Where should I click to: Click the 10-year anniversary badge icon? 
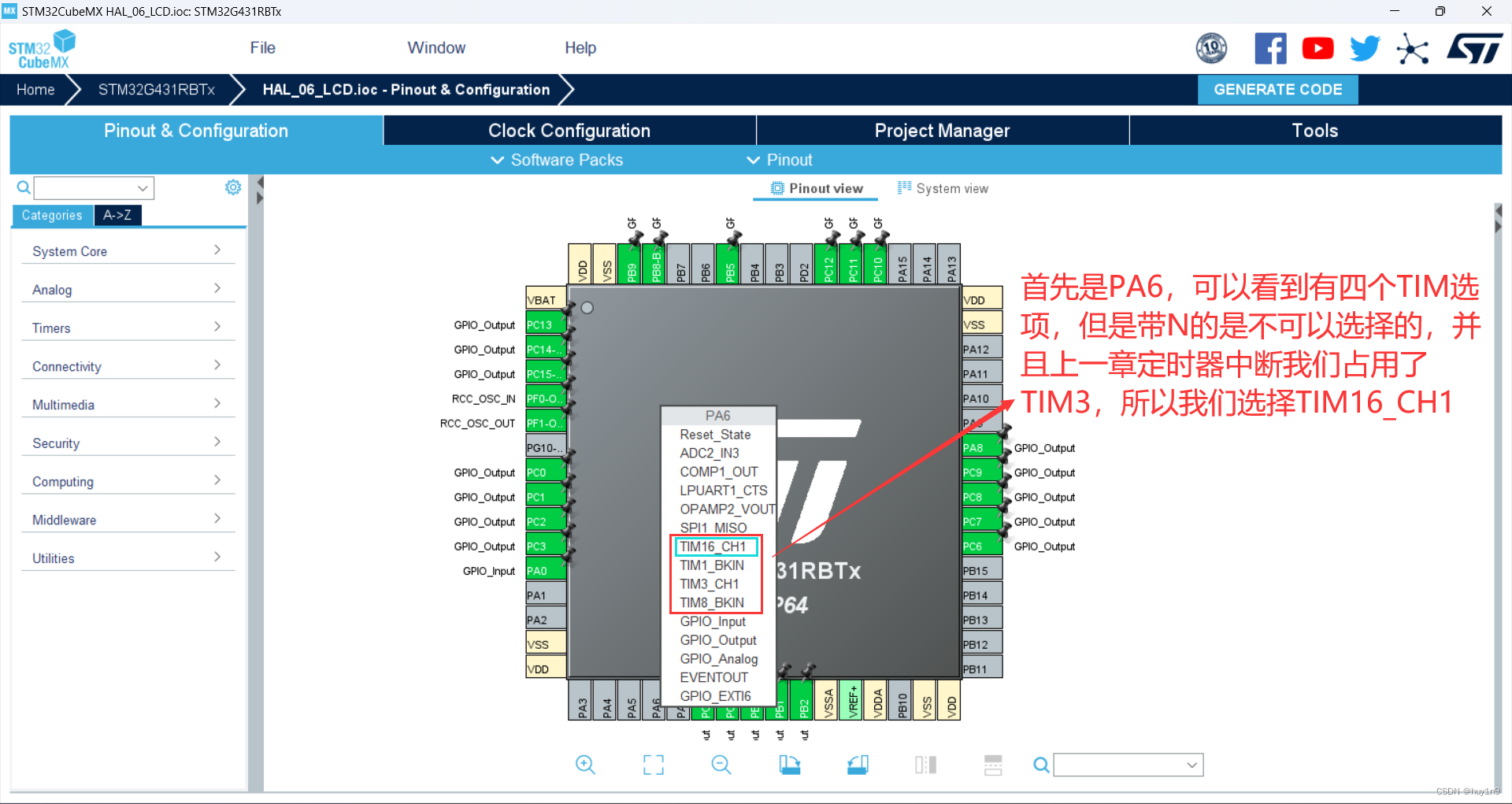[1212, 49]
